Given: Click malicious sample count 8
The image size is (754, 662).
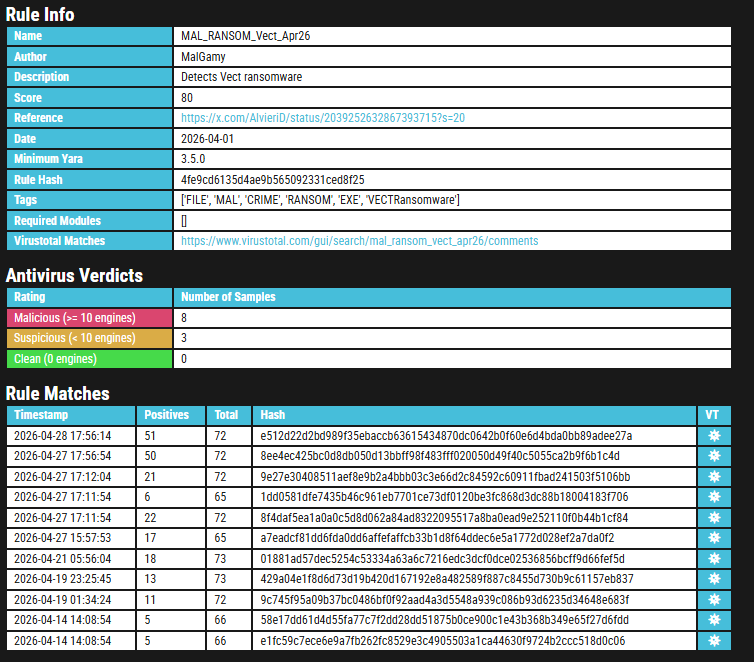Looking at the screenshot, I should [x=184, y=318].
